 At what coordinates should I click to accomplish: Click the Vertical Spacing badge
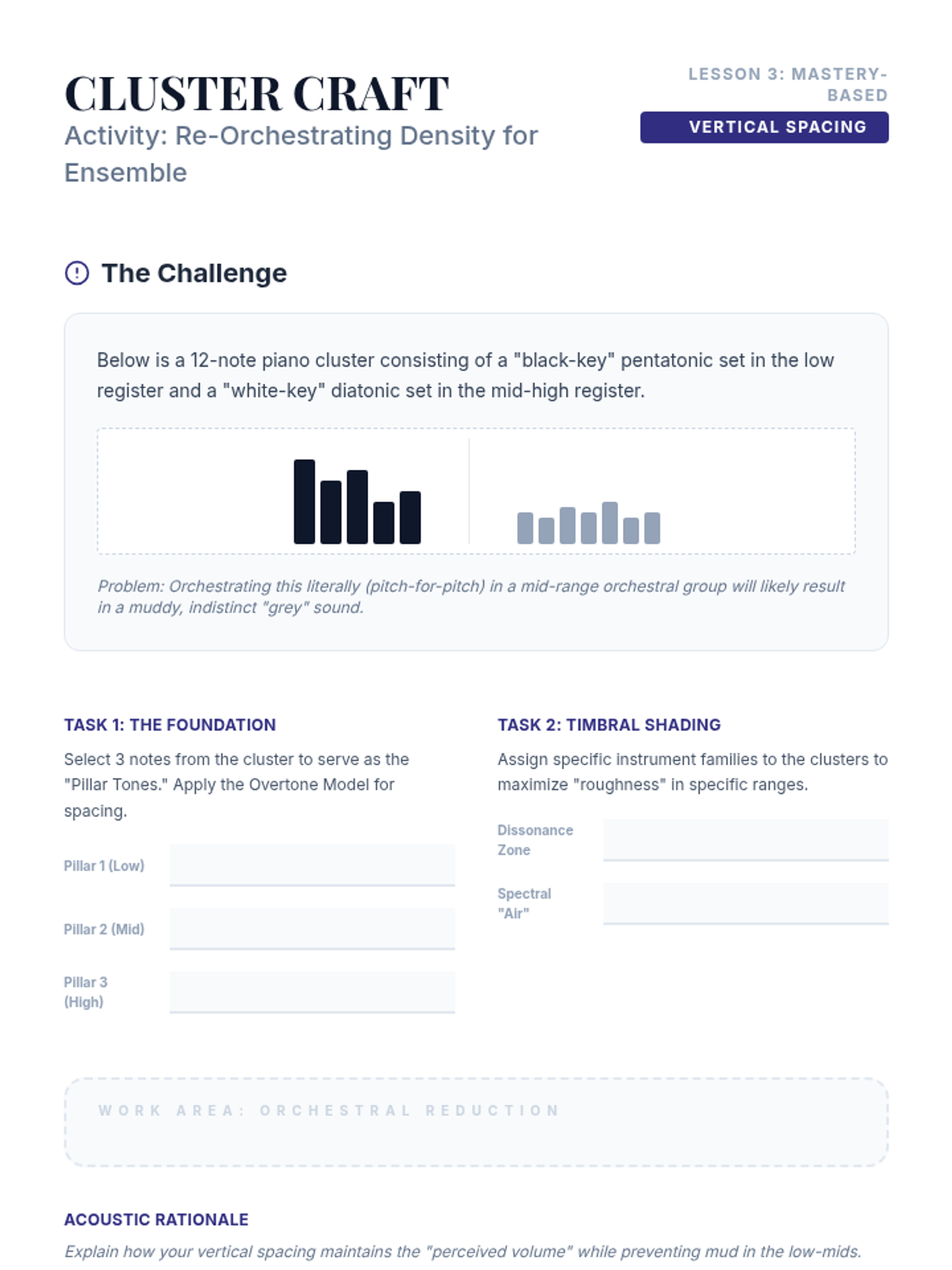coord(764,127)
